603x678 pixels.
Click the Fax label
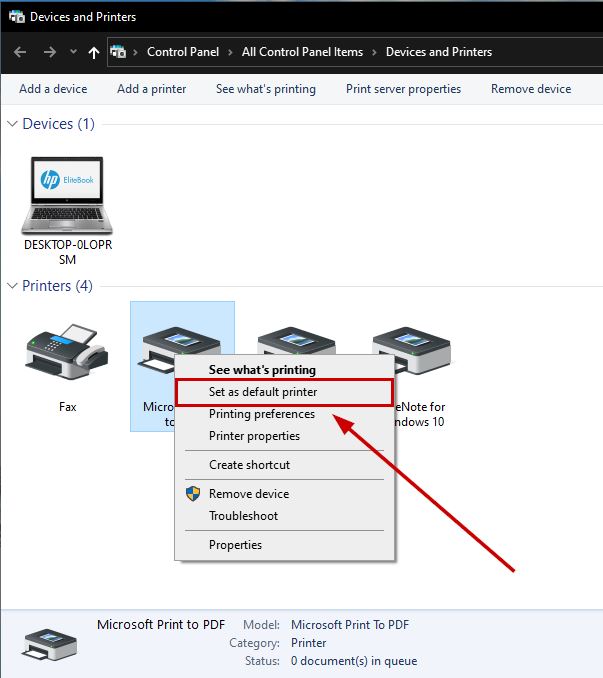pyautogui.click(x=67, y=407)
